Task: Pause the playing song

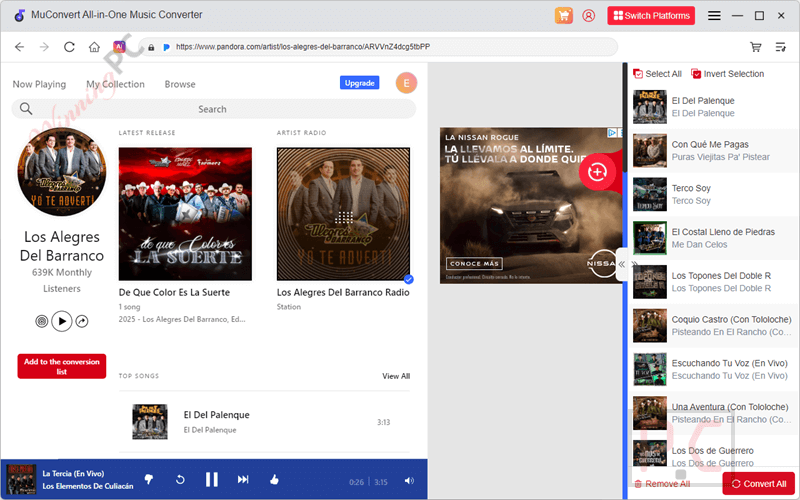Action: 212,480
